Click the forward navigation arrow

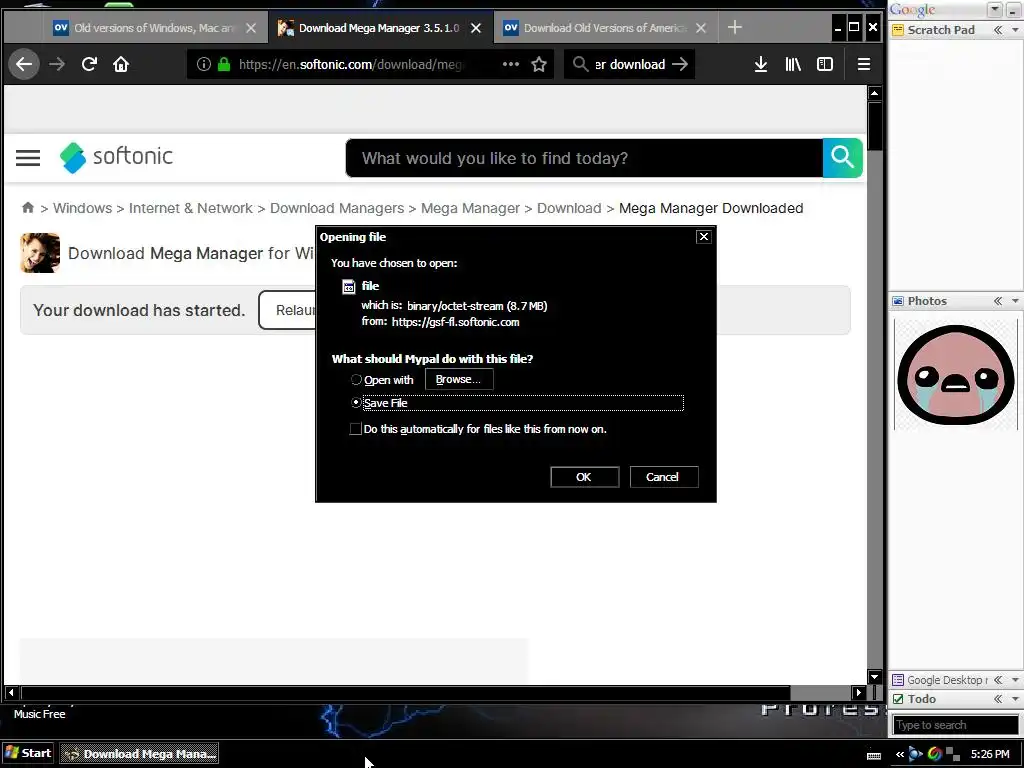57,64
